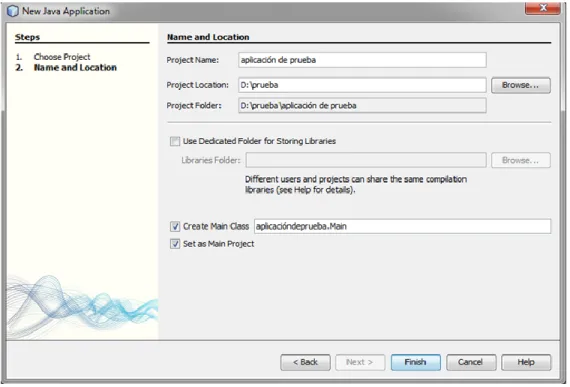Cancel the new project wizard
The image size is (570, 387).
pyautogui.click(x=471, y=362)
